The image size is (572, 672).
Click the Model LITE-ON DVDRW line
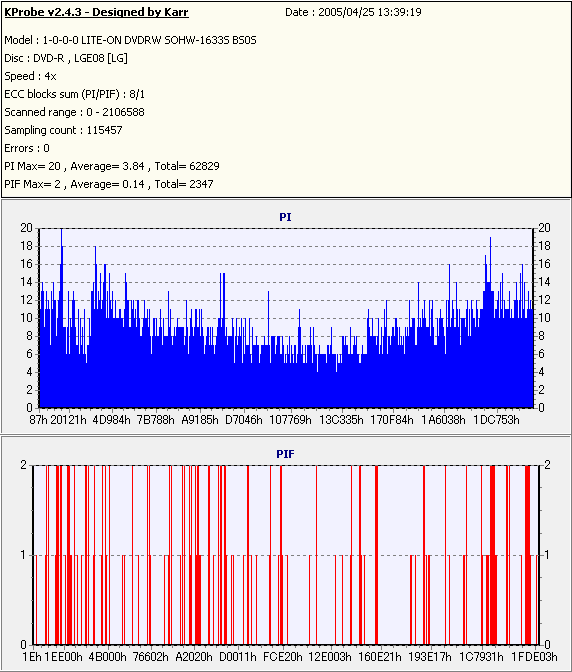click(x=130, y=40)
